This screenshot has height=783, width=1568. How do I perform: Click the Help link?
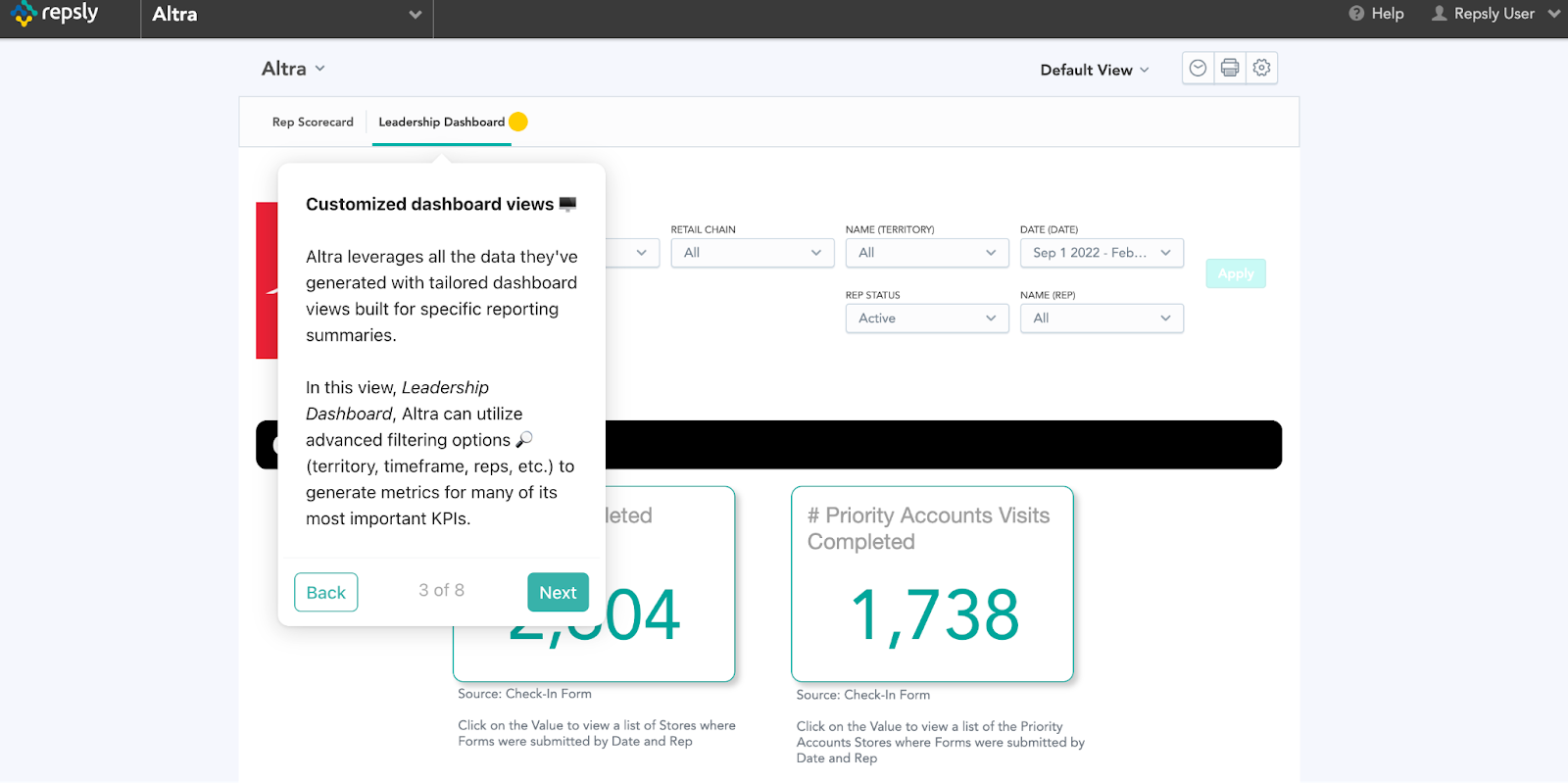(x=1388, y=14)
